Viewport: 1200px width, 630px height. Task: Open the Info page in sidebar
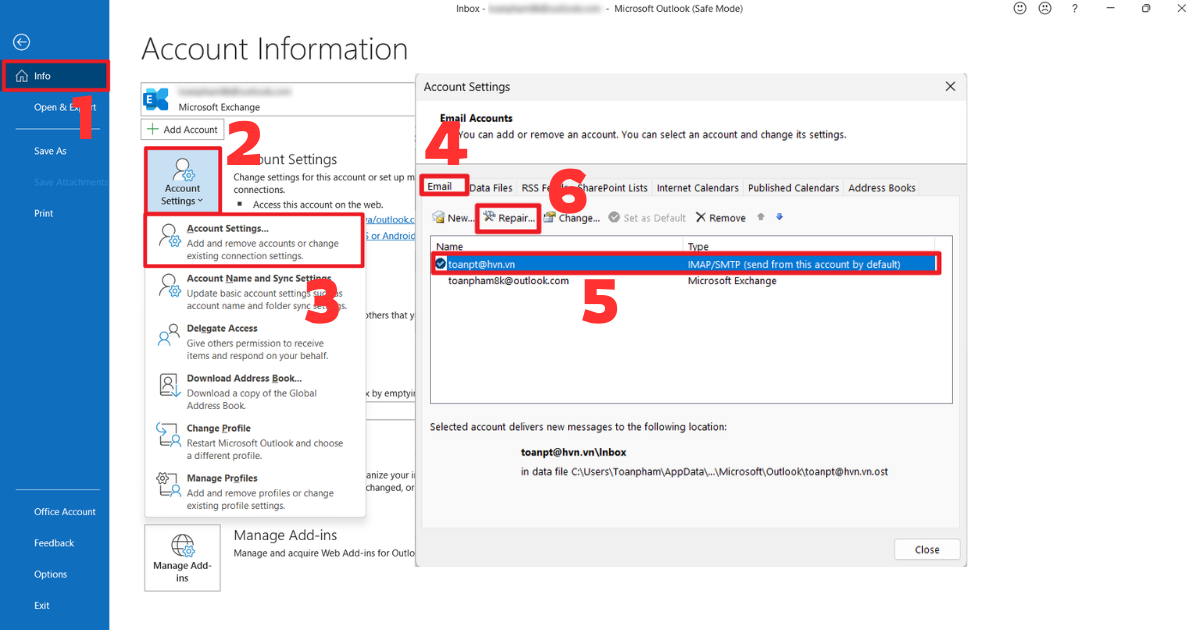pos(55,76)
